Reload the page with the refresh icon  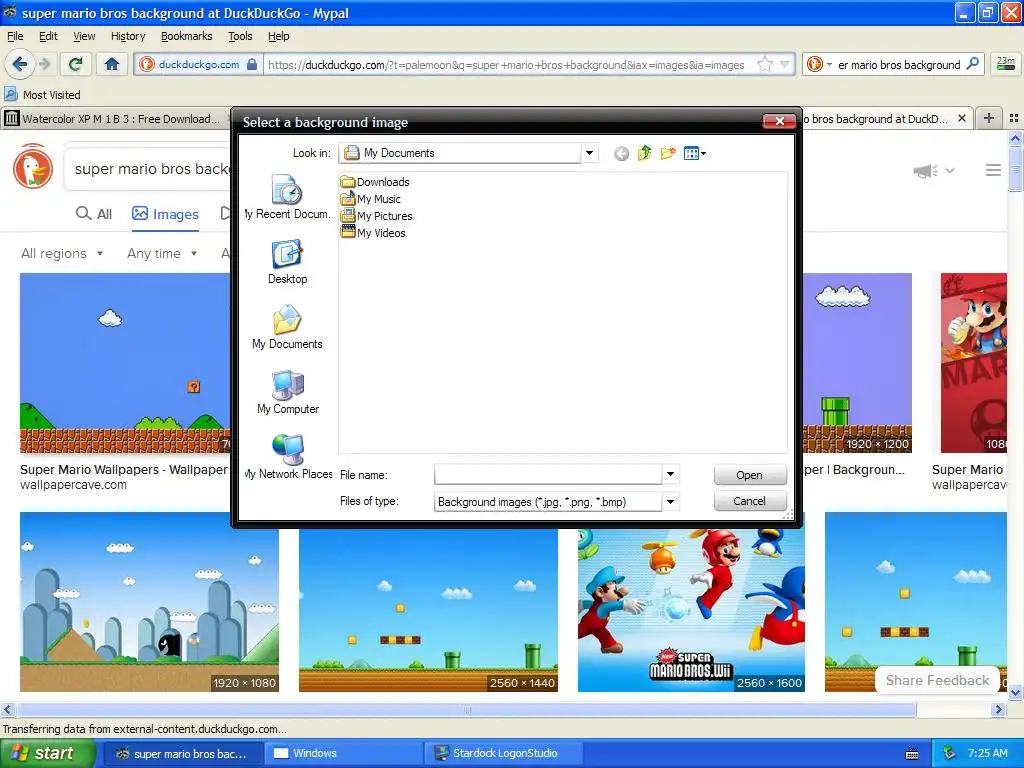[x=76, y=64]
